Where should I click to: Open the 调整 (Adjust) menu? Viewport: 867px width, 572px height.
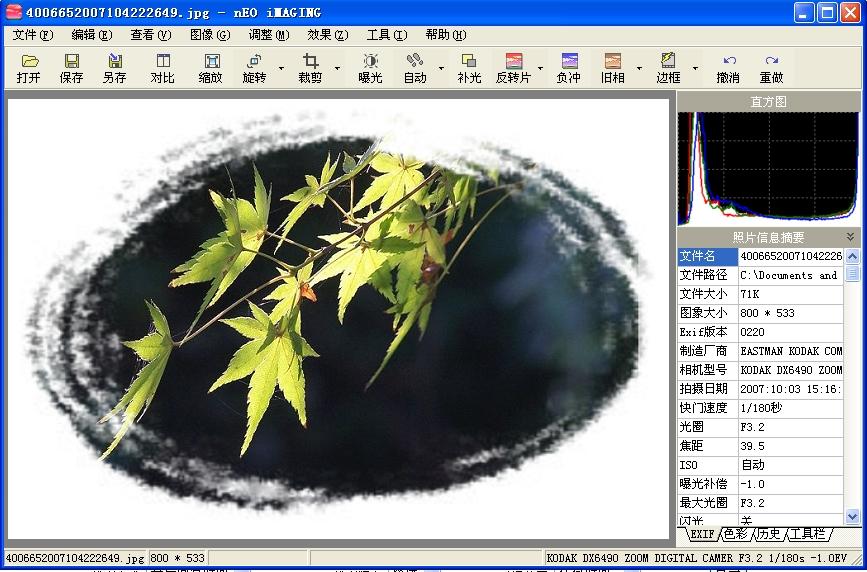(x=268, y=34)
